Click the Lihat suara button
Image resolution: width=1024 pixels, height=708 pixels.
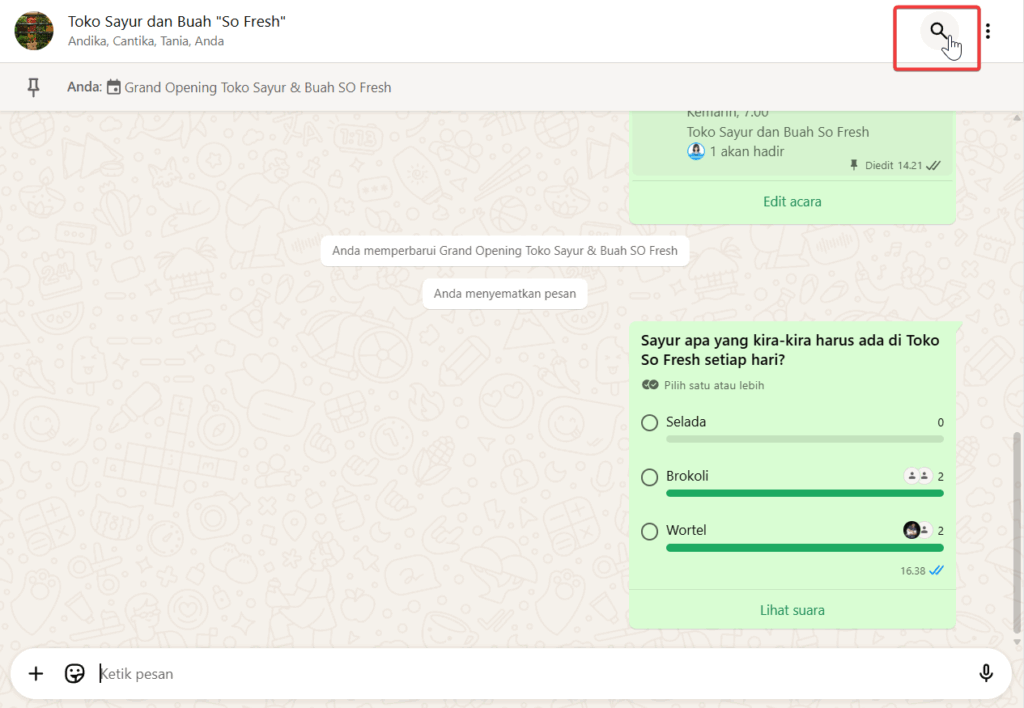tap(792, 610)
